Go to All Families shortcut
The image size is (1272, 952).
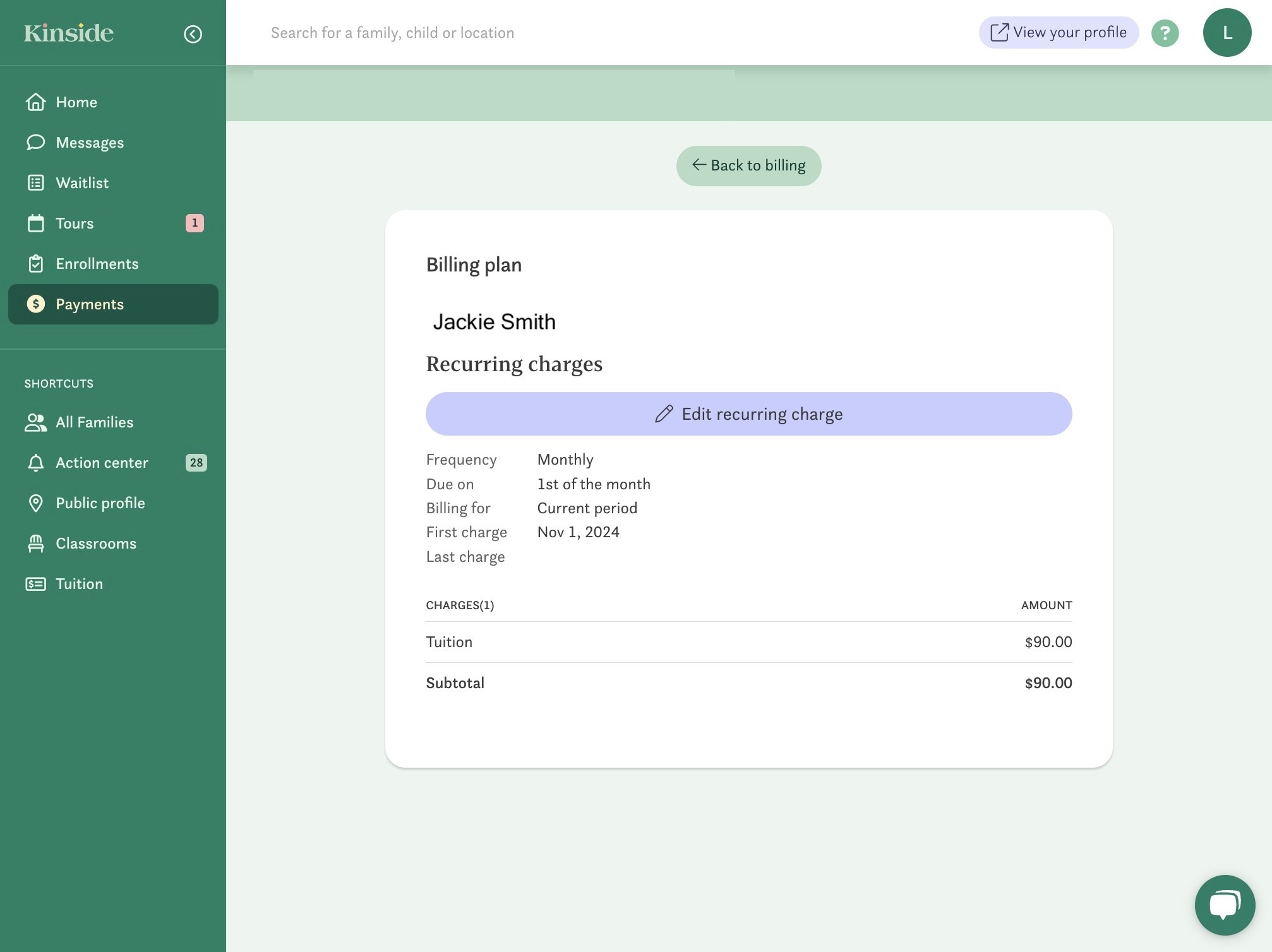click(x=94, y=422)
